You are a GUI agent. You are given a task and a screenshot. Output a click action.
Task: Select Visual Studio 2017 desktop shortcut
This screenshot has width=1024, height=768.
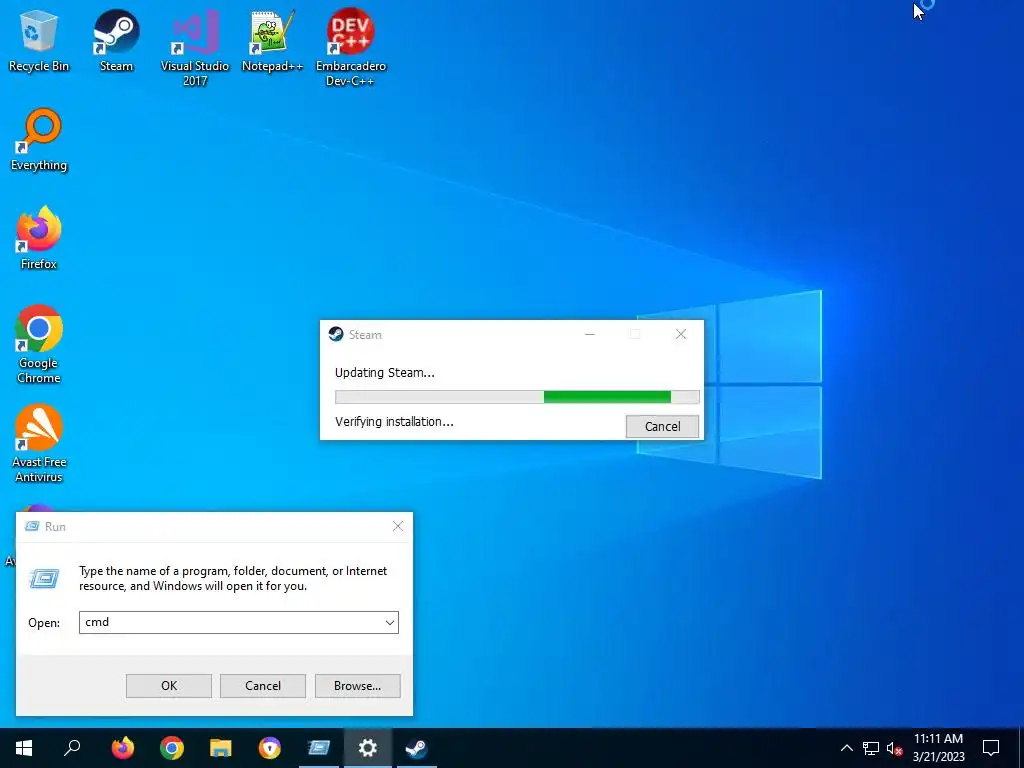point(195,48)
